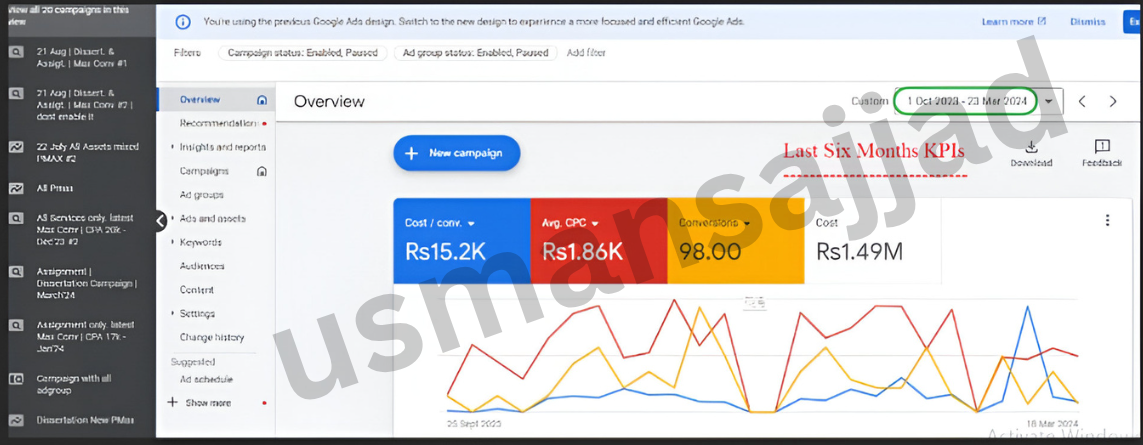Viewport: 1143px width, 445px height.
Task: Go to the next date range arrow
Action: pos(1112,101)
